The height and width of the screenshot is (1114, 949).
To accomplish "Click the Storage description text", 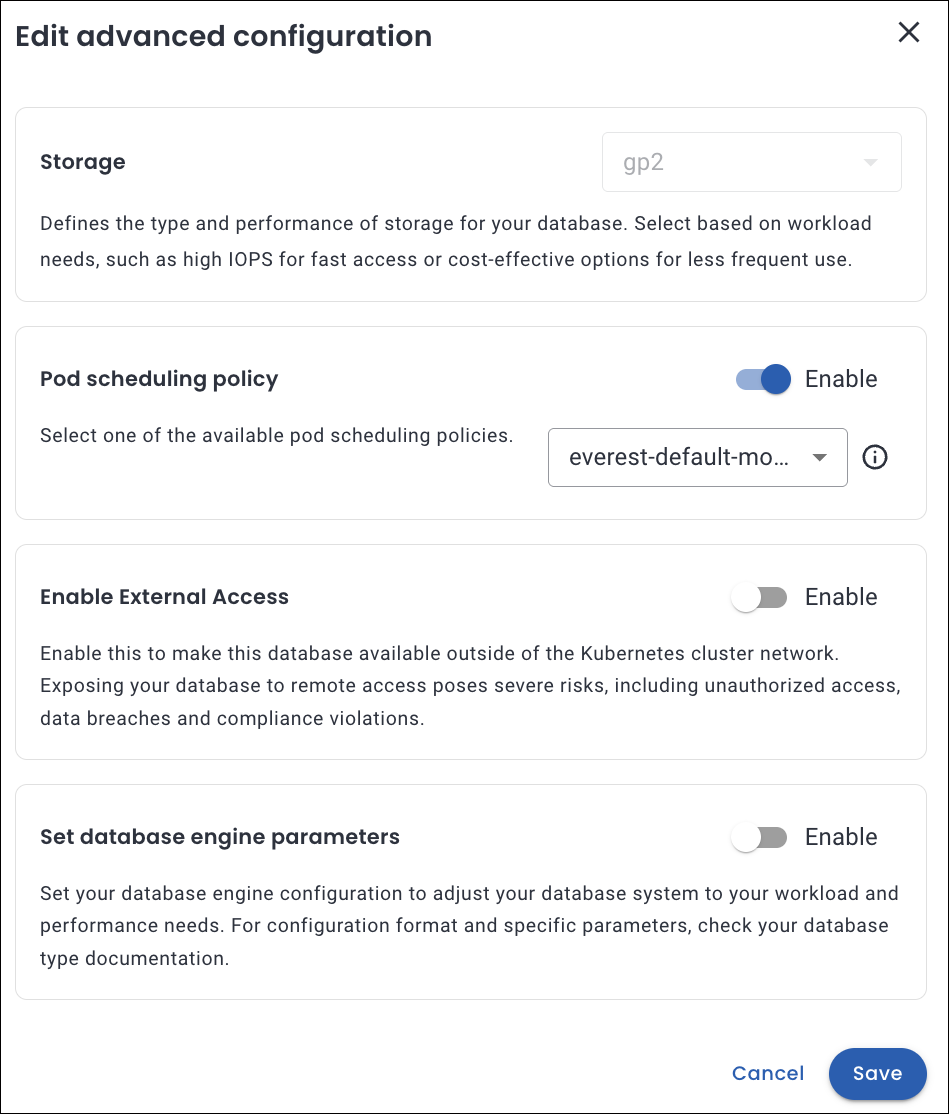I will coord(455,241).
